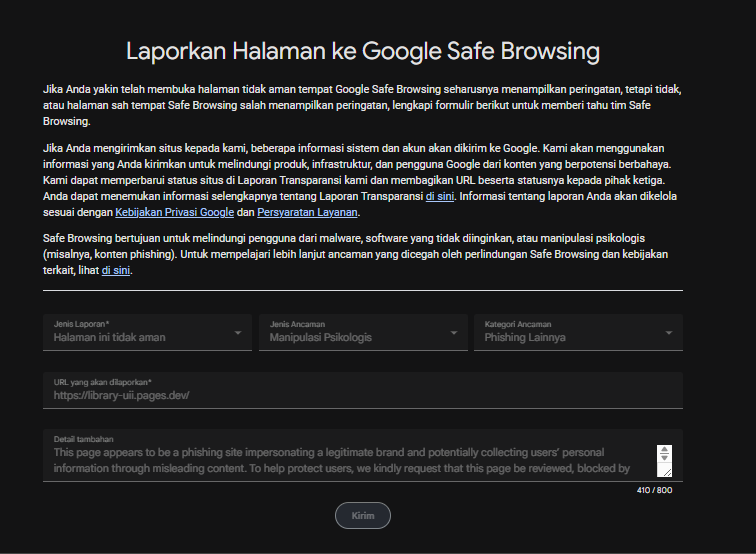The width and height of the screenshot is (756, 554).
Task: Submit the report with Kirim button
Action: tap(363, 515)
